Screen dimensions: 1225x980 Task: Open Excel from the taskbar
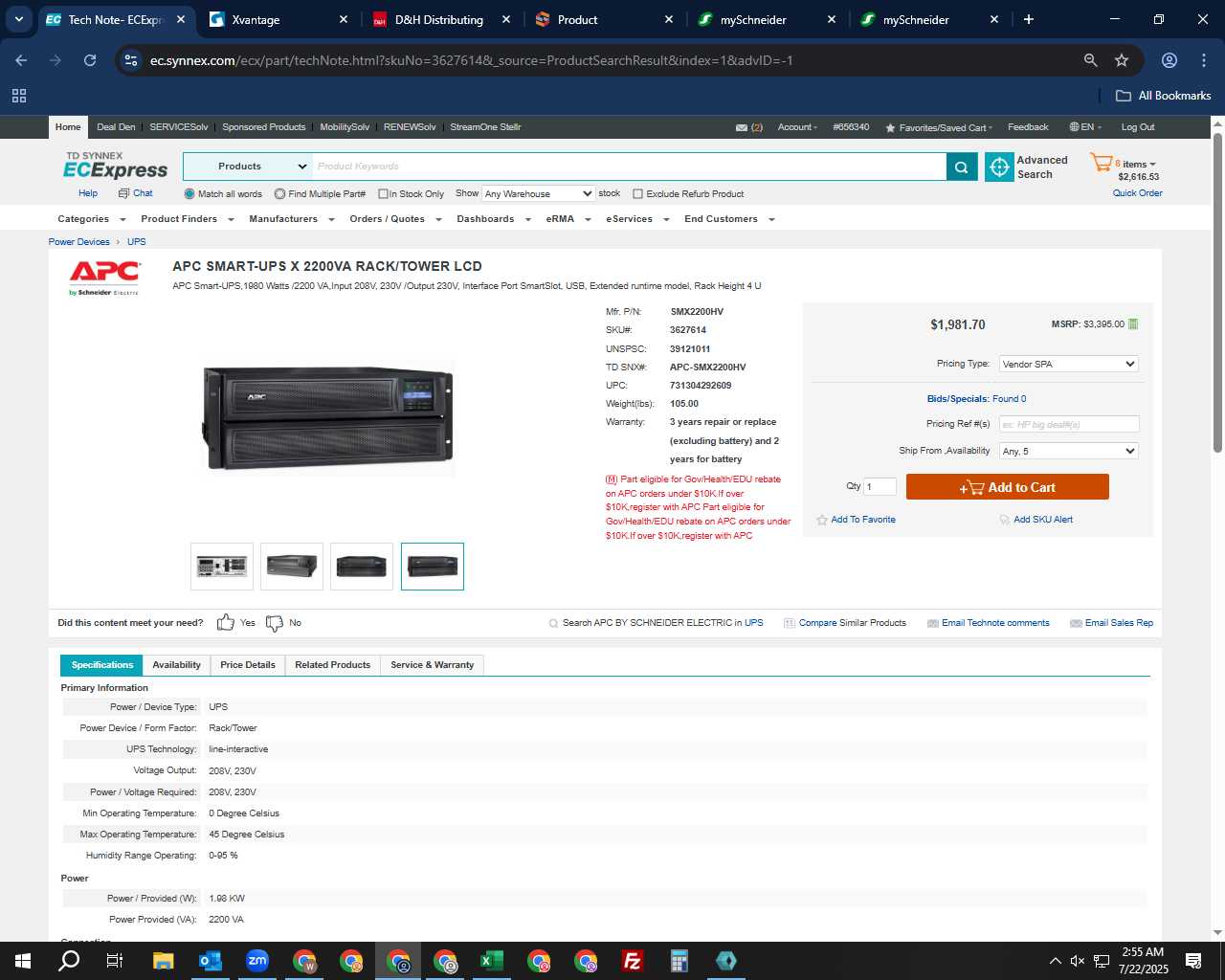click(x=492, y=961)
